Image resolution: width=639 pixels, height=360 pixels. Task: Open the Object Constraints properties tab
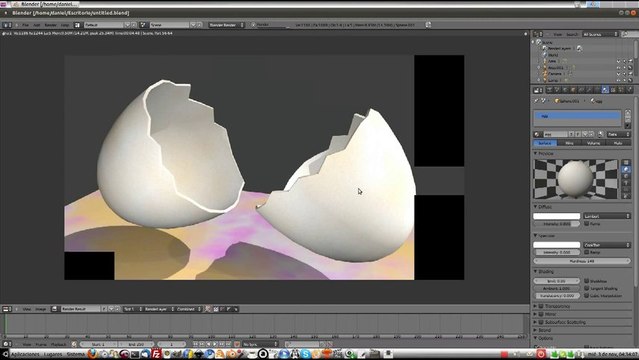[x=581, y=90]
